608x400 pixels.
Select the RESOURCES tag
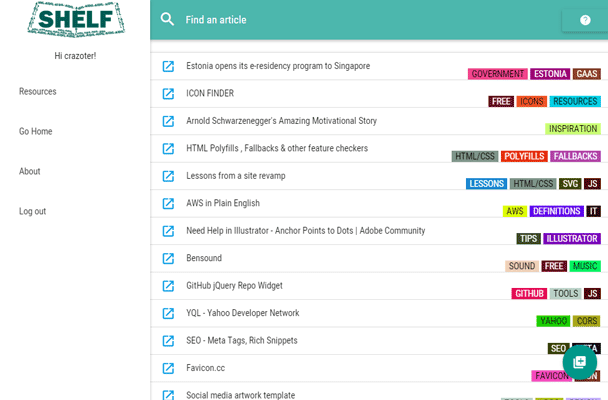pos(575,101)
